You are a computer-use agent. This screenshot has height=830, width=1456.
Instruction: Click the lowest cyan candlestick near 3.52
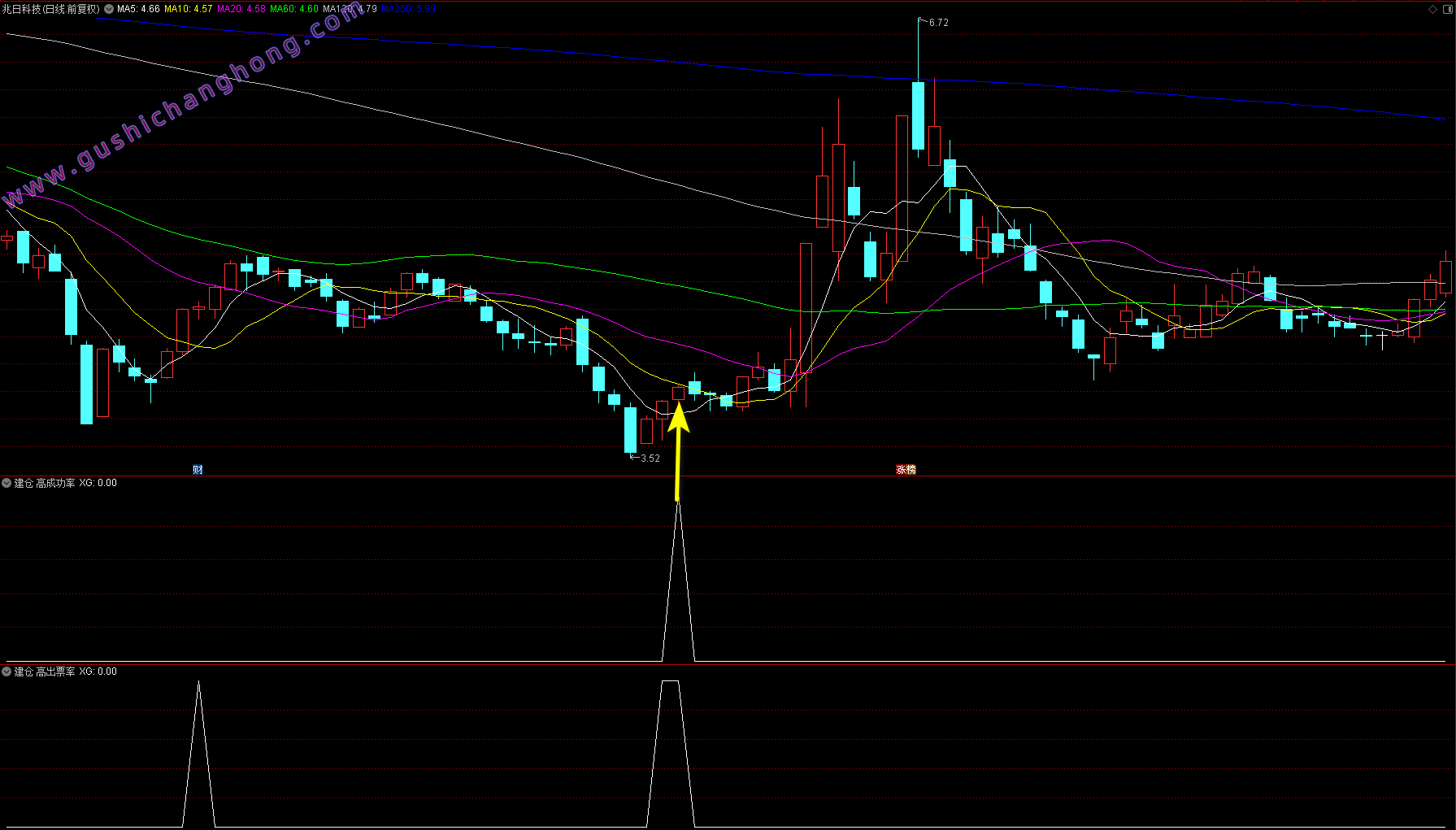click(630, 430)
